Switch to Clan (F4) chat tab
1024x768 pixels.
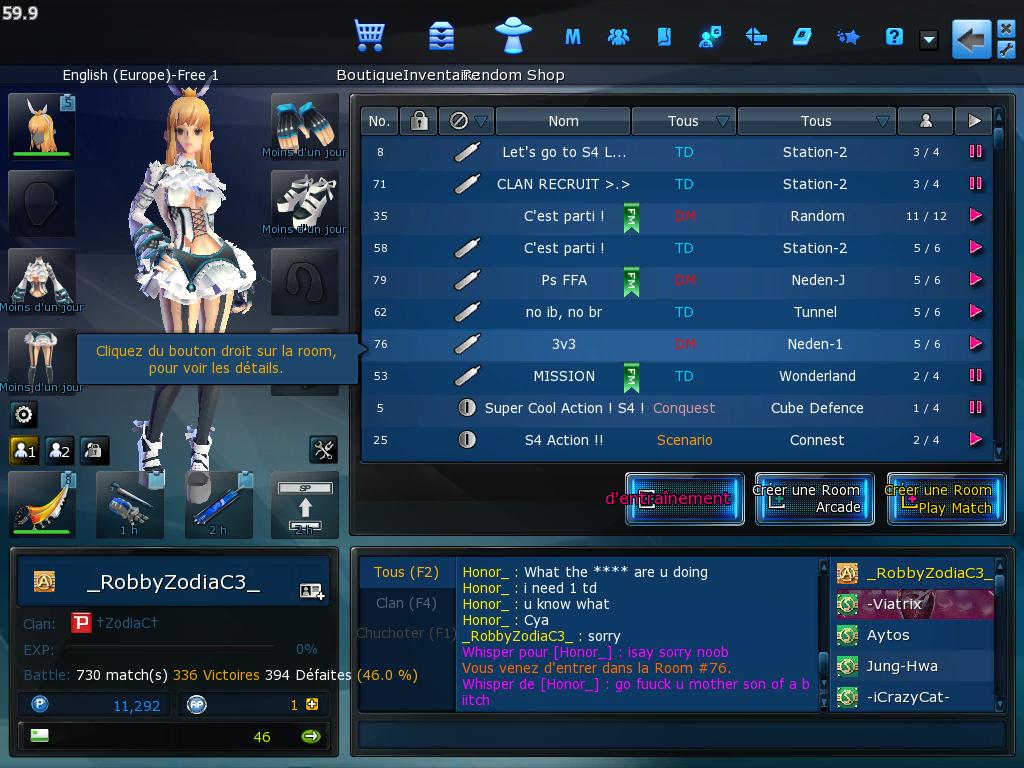(x=406, y=603)
